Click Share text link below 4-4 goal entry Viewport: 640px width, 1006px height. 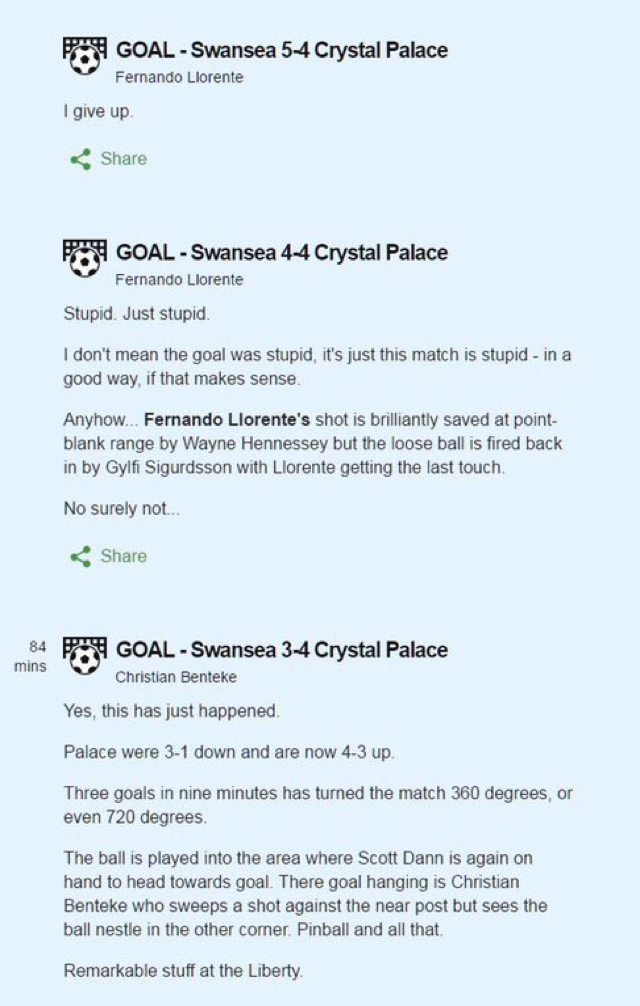(x=123, y=556)
